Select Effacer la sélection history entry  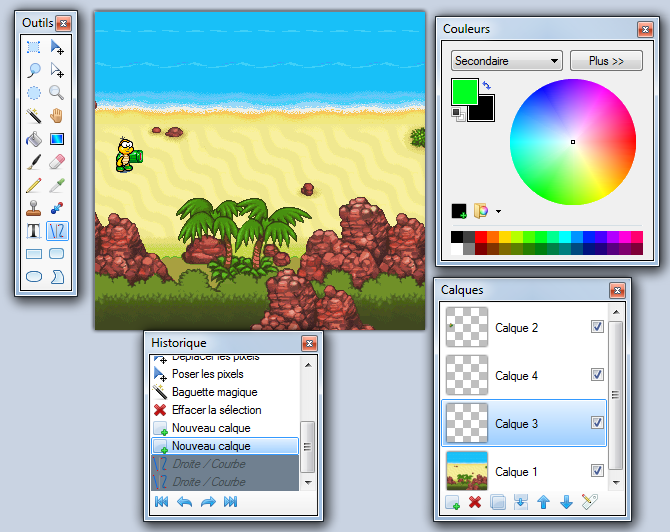(216, 410)
